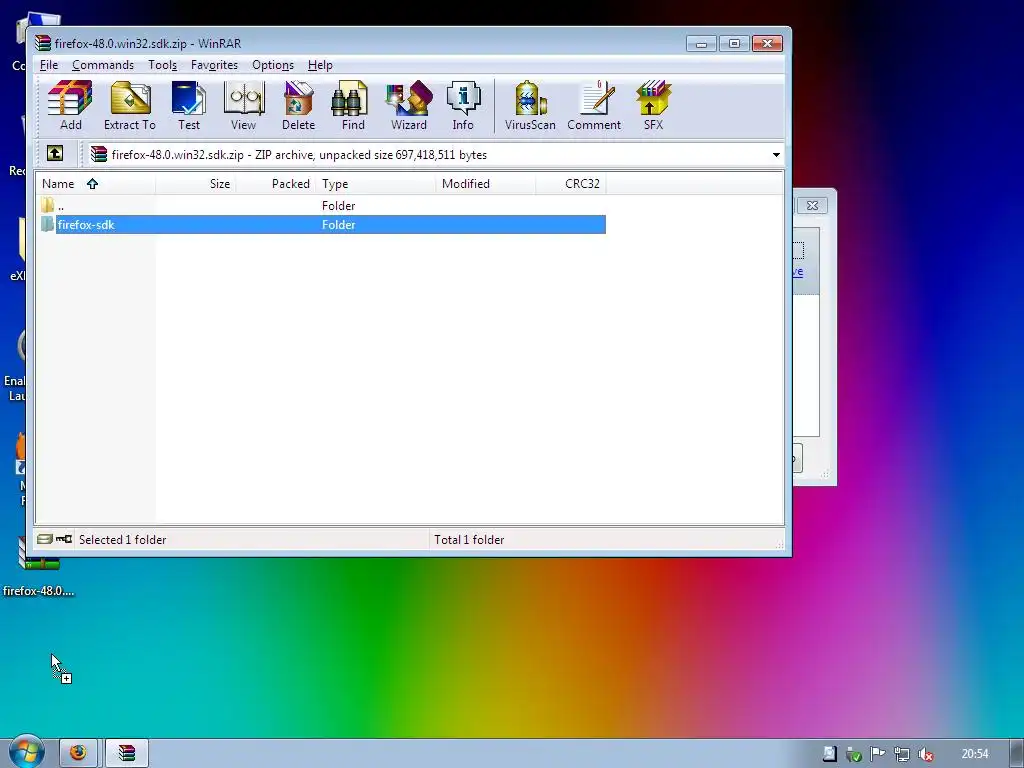The width and height of the screenshot is (1024, 768).
Task: Open the Commands menu
Action: (103, 65)
